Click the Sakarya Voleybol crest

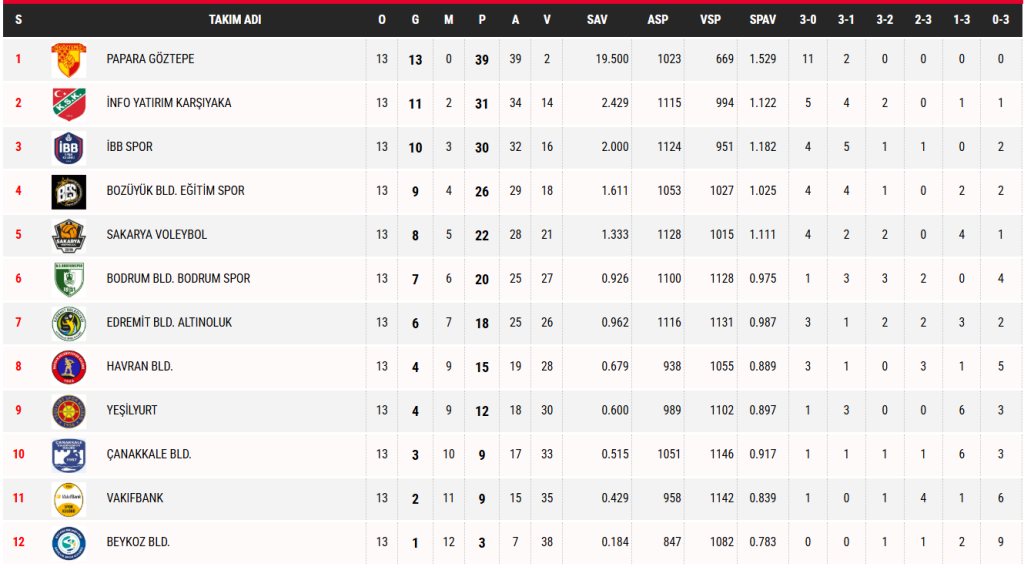(x=69, y=235)
